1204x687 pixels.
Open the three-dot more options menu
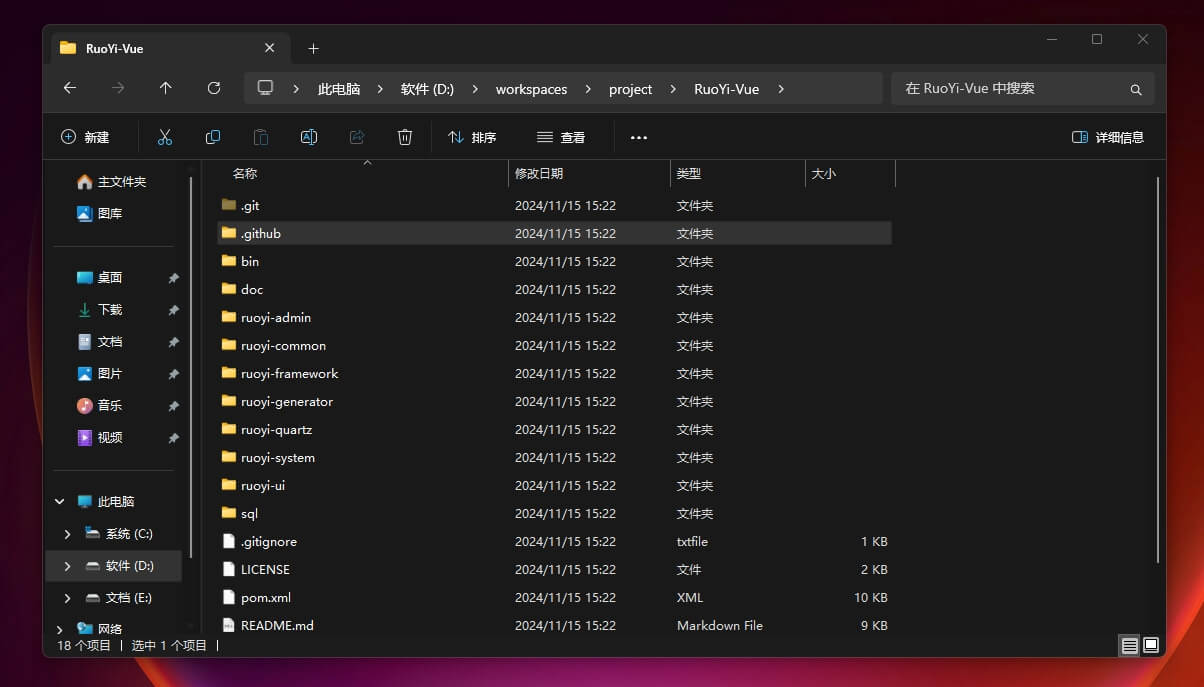(x=639, y=138)
